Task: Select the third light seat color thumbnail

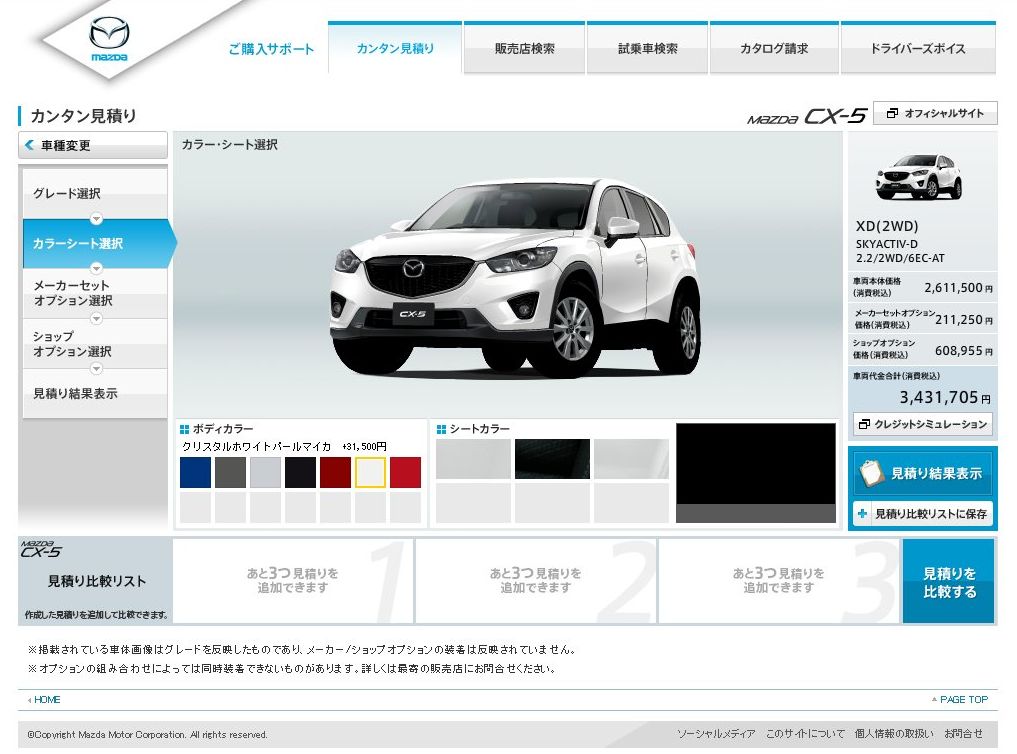Action: [631, 459]
